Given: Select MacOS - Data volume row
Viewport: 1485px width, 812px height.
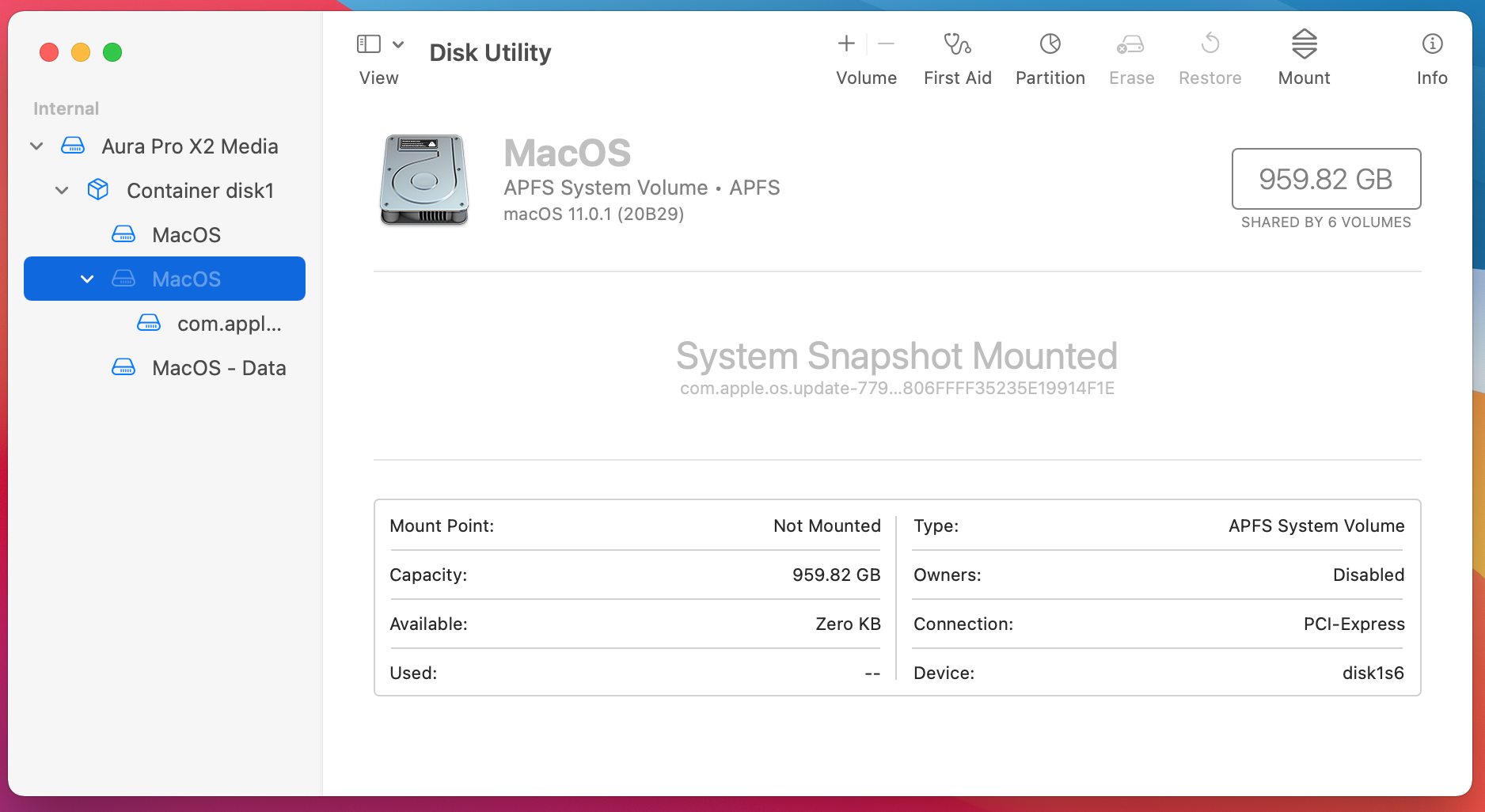Looking at the screenshot, I should 165,368.
